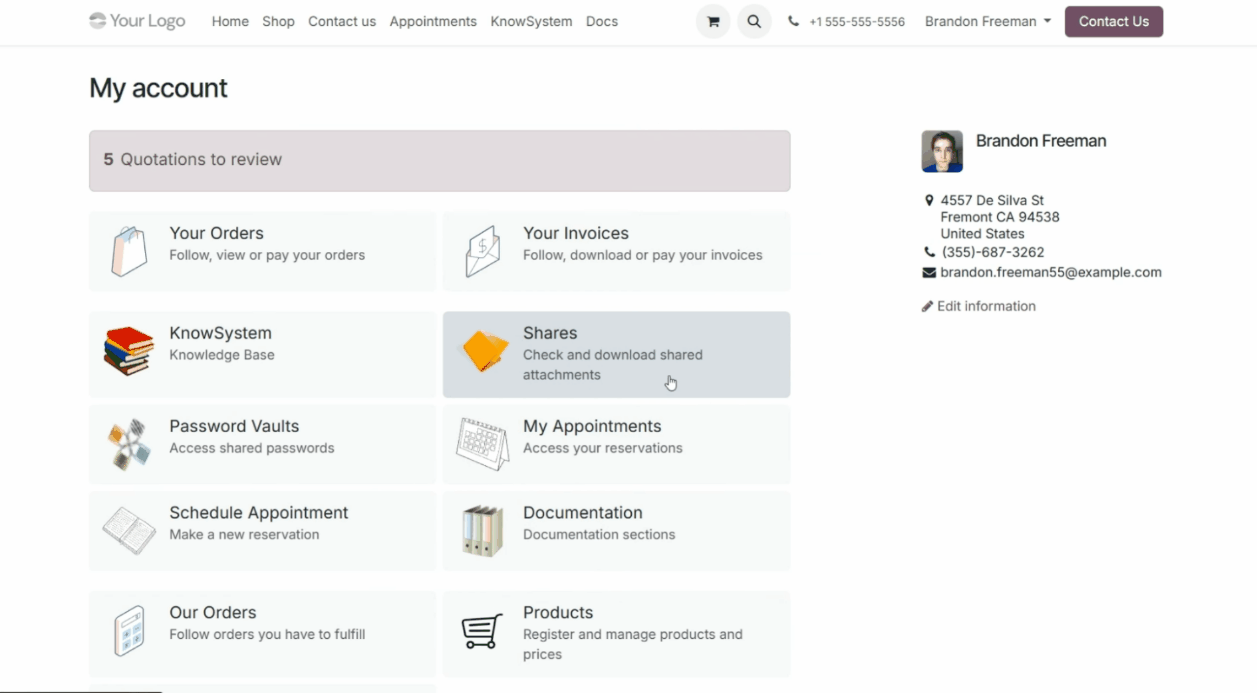This screenshot has height=693, width=1257.
Task: Open the Appointments menu item
Action: pyautogui.click(x=433, y=21)
